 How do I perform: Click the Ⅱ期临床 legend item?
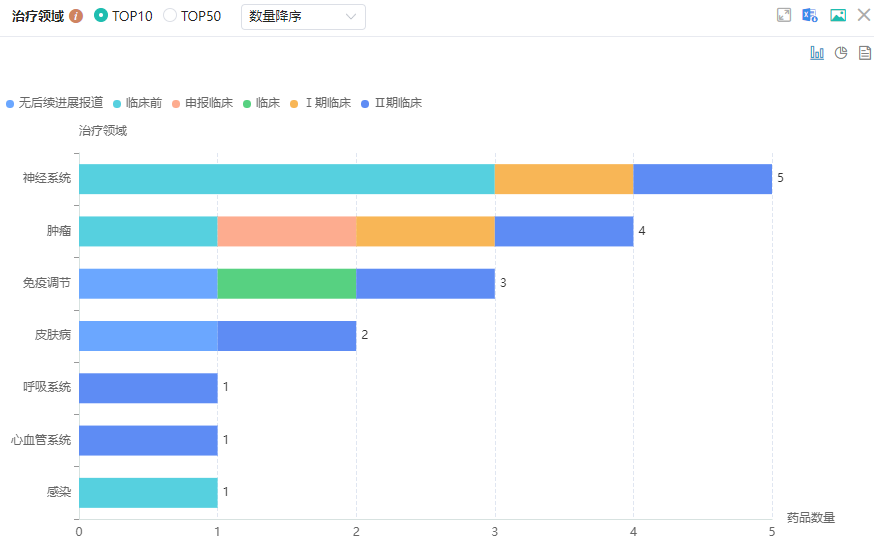(392, 103)
